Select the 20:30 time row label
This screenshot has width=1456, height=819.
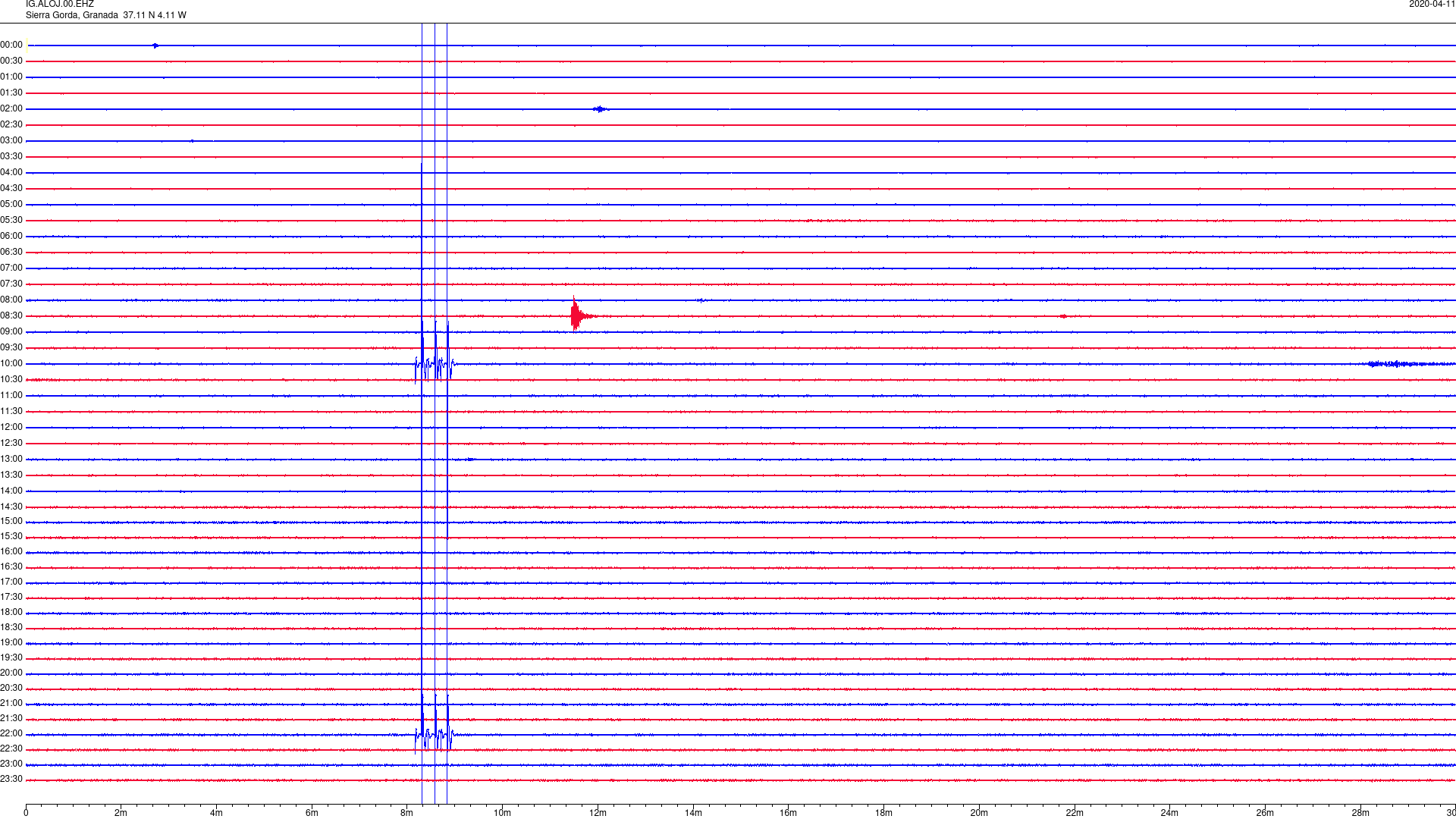pos(11,689)
